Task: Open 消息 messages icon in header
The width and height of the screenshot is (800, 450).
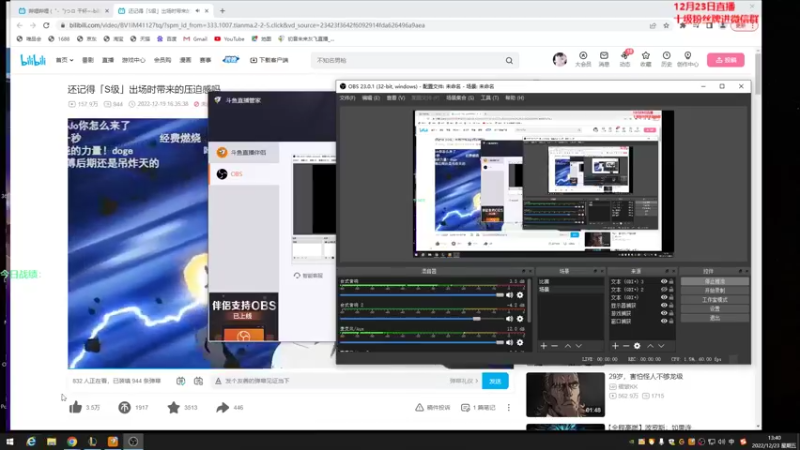Action: coord(604,59)
